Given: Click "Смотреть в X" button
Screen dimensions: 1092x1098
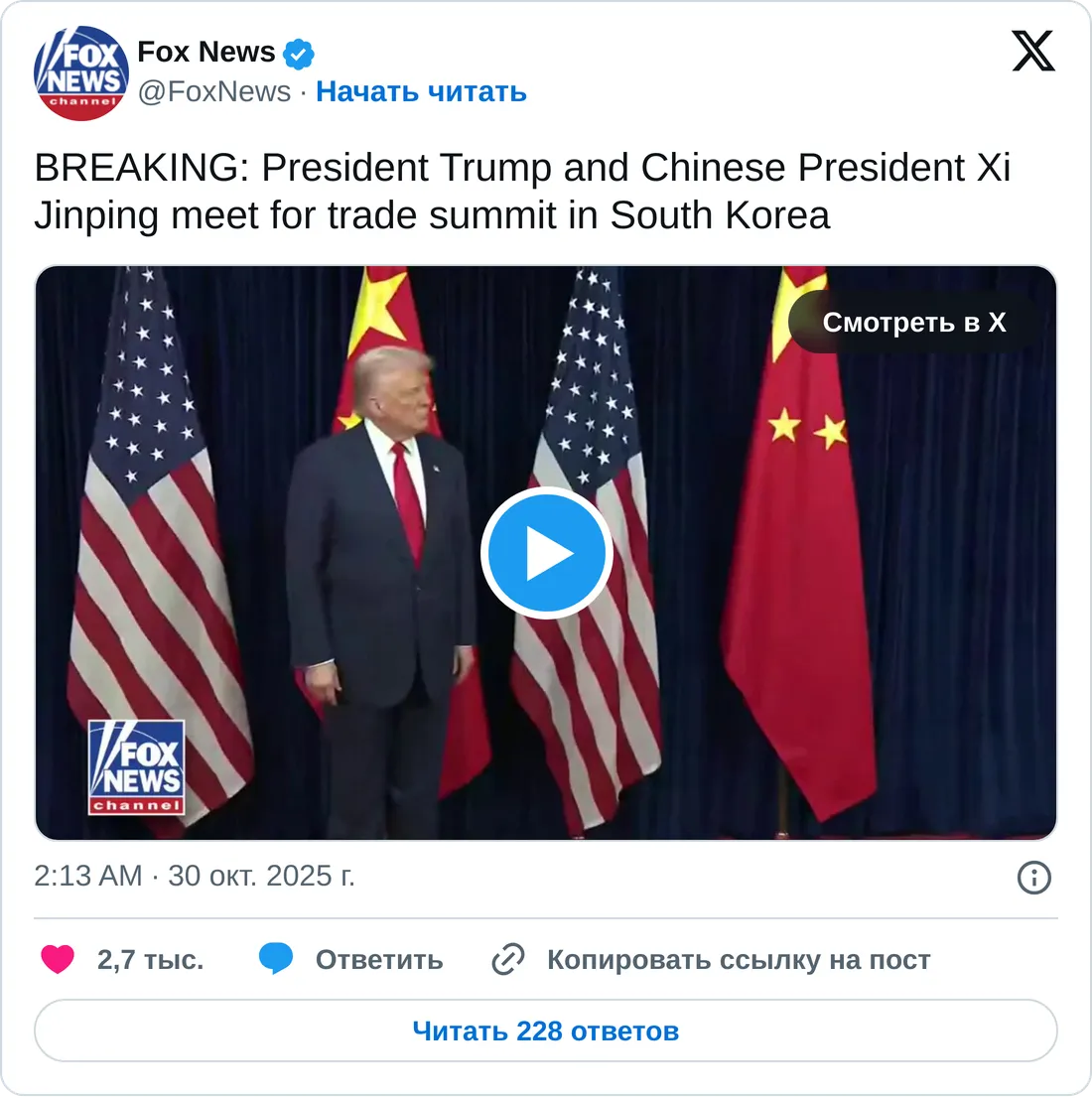Looking at the screenshot, I should [914, 322].
